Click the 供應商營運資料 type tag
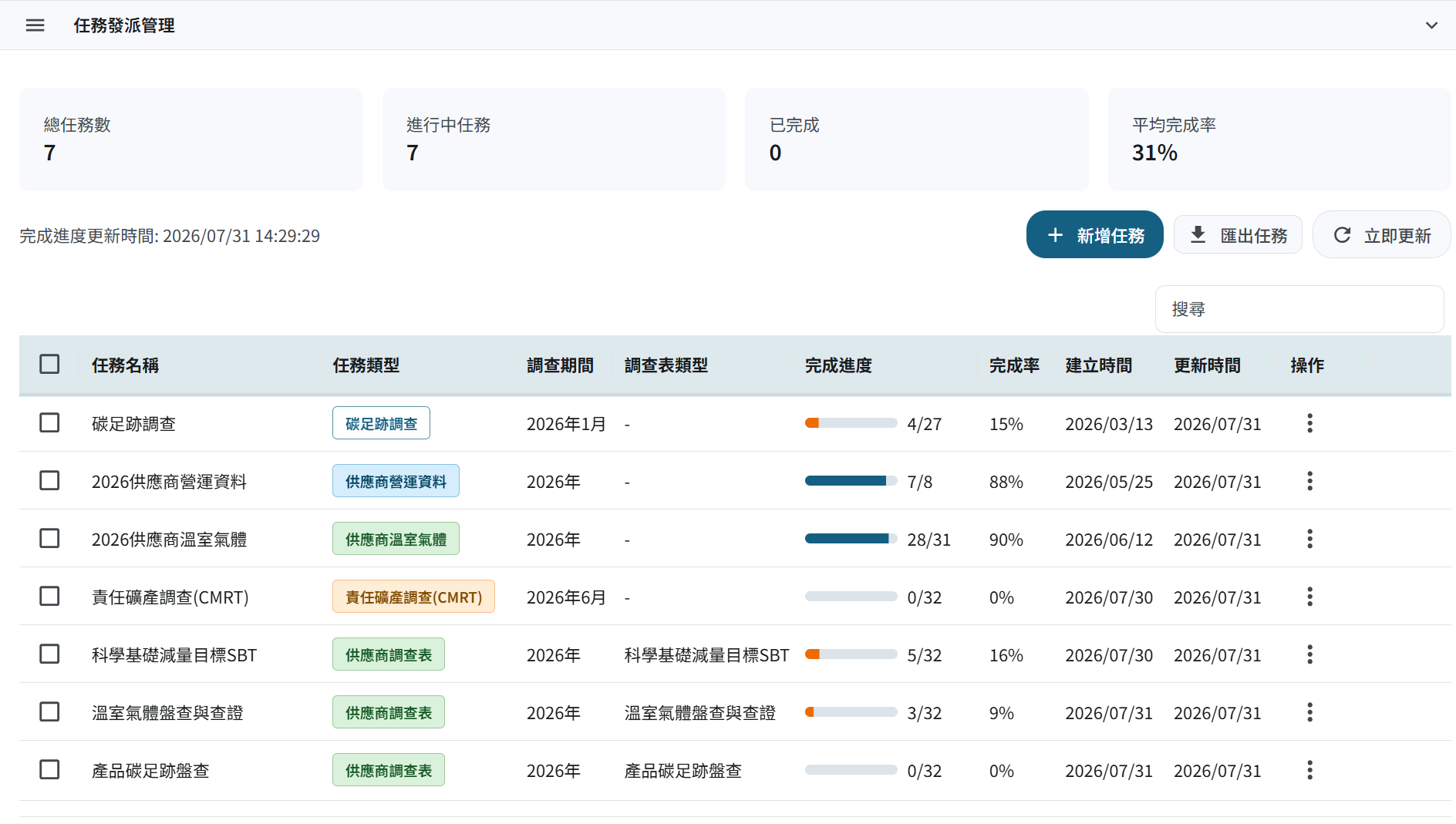The height and width of the screenshot is (824, 1456). 396,481
